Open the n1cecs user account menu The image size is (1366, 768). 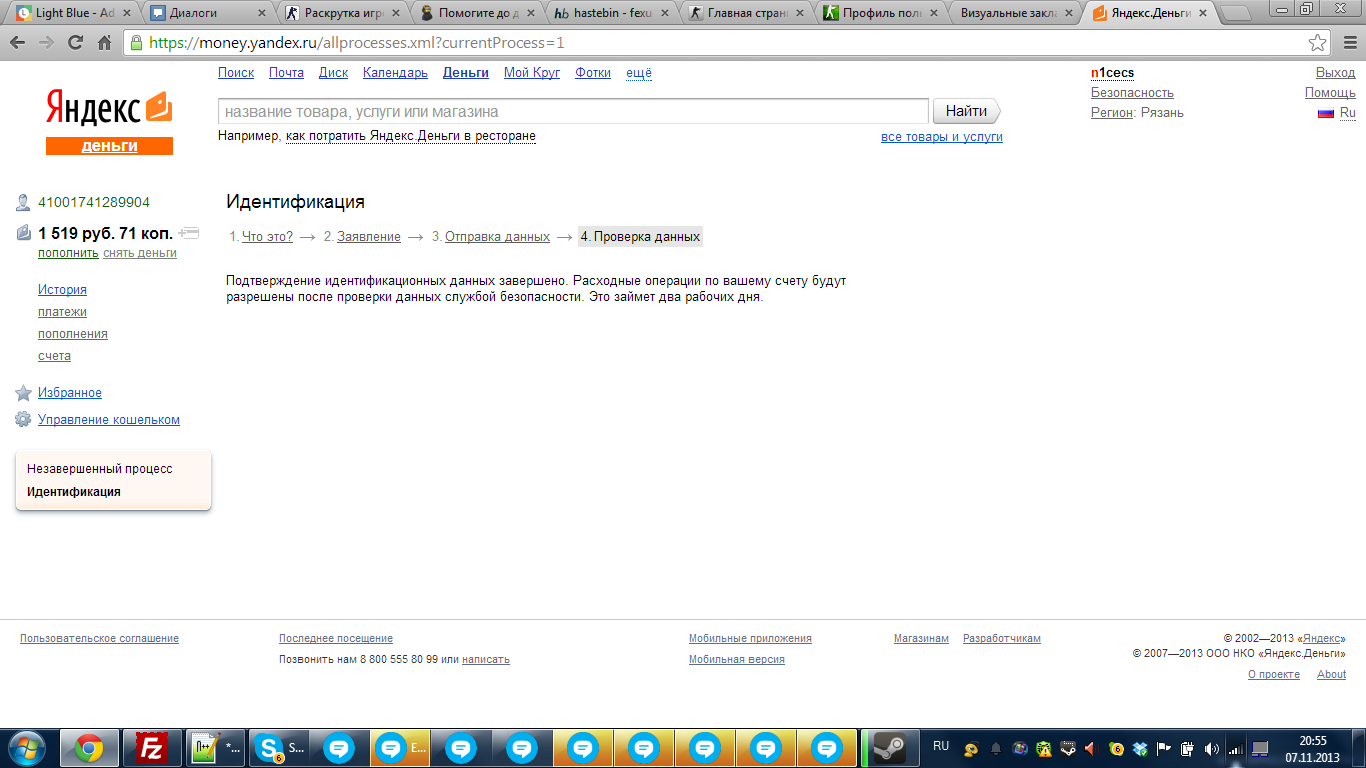pos(1112,73)
